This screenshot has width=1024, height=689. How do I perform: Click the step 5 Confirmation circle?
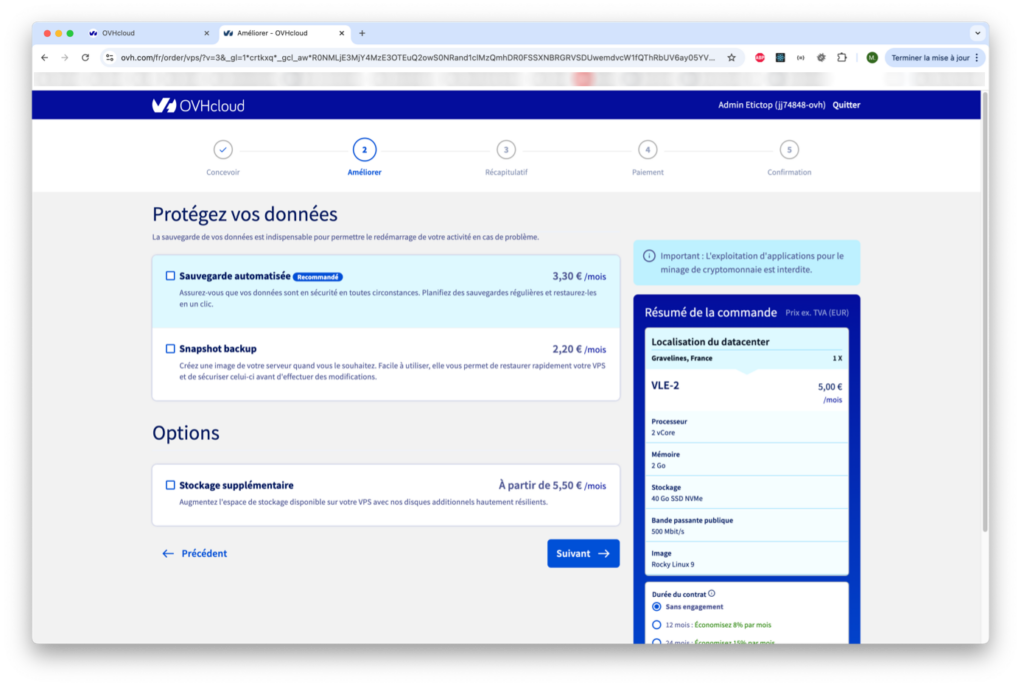coord(789,150)
